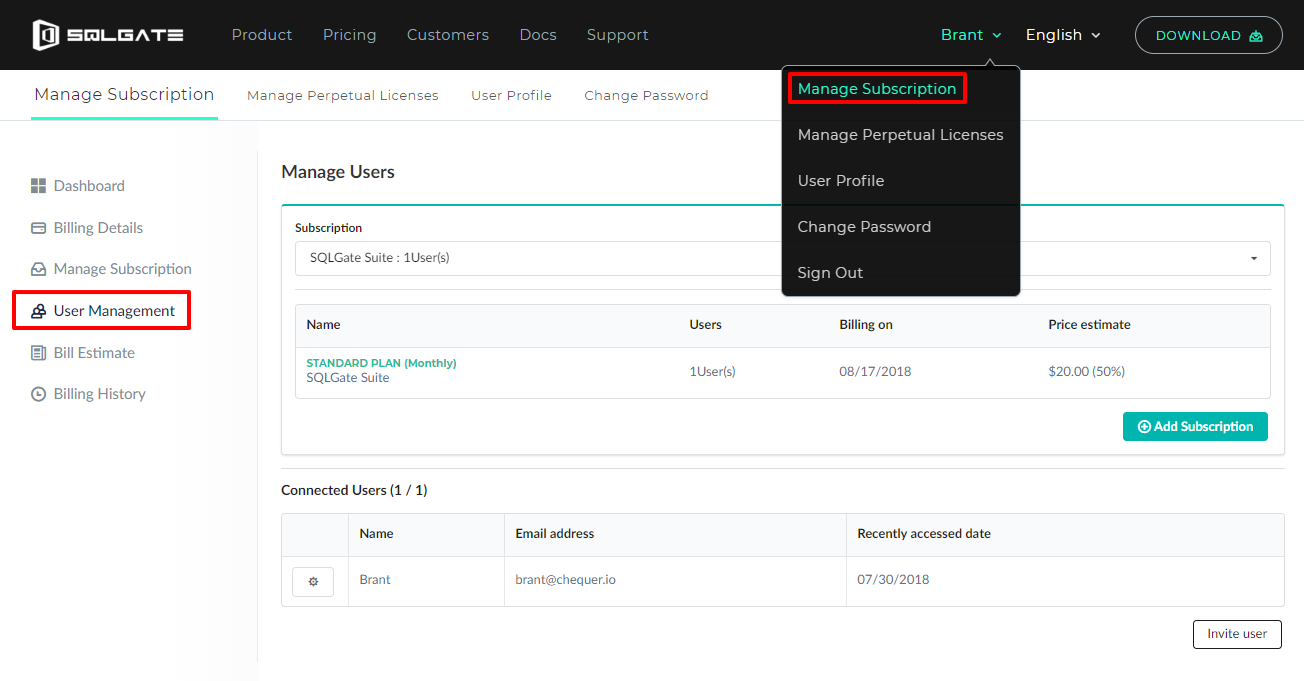Select Manage Subscription in the account menu
The image size is (1304, 681).
[x=877, y=89]
